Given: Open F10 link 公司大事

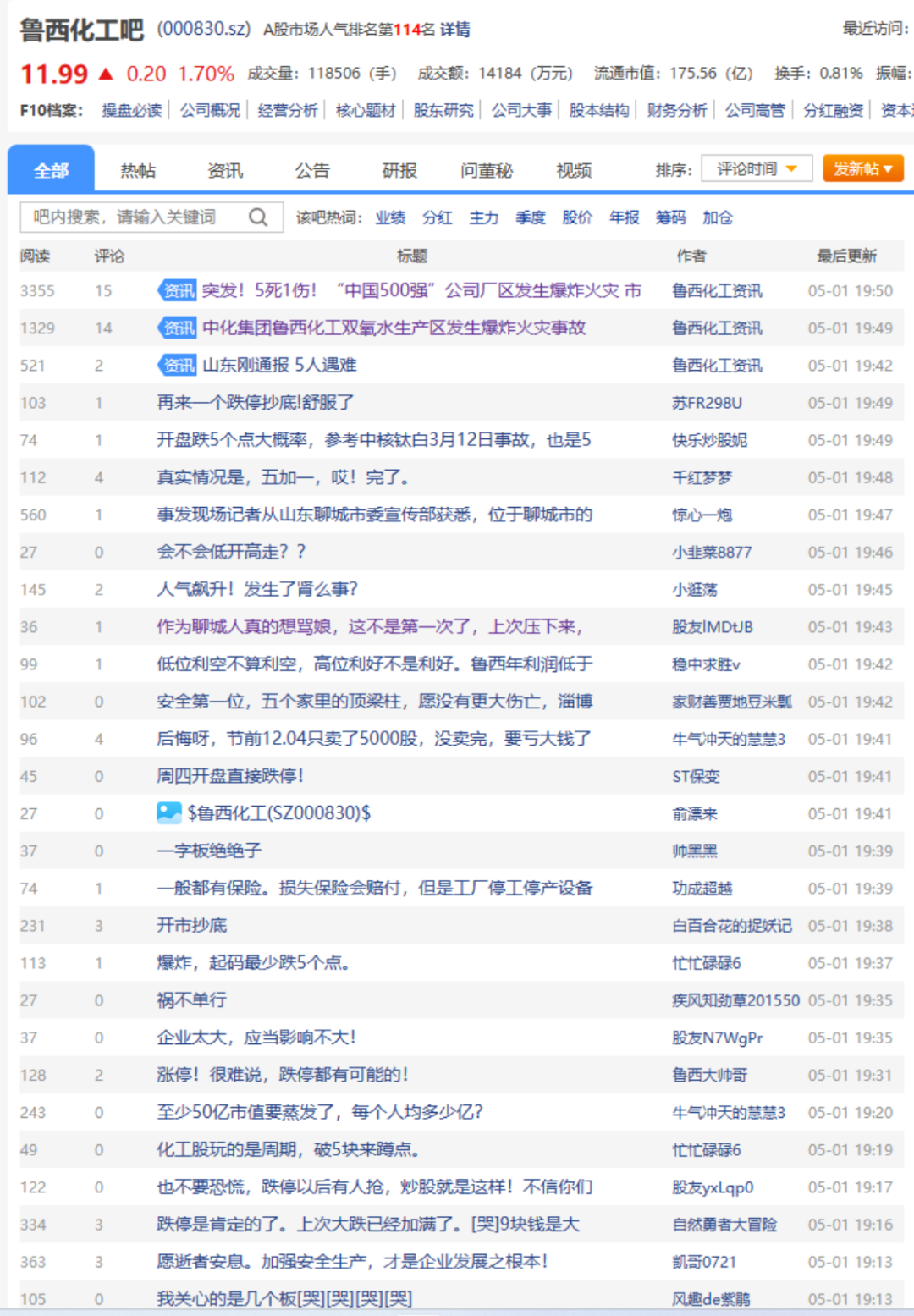Looking at the screenshot, I should click(x=521, y=110).
